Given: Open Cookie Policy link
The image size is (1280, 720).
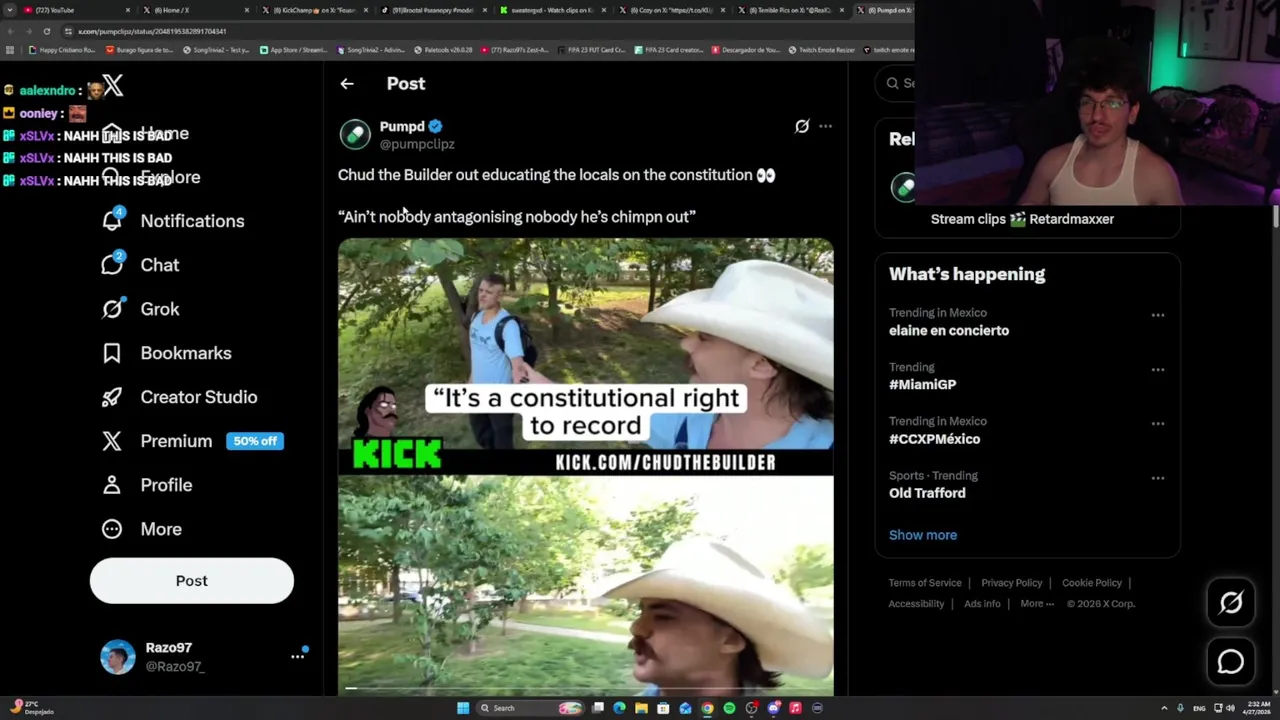Looking at the screenshot, I should (x=1092, y=583).
